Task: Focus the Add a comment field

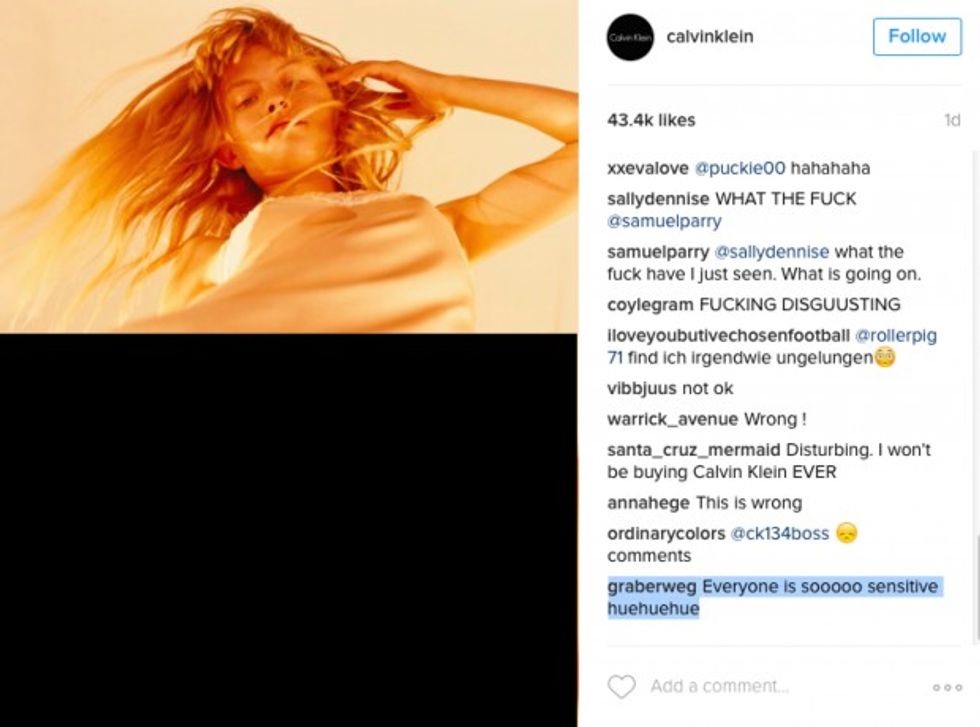Action: (719, 686)
